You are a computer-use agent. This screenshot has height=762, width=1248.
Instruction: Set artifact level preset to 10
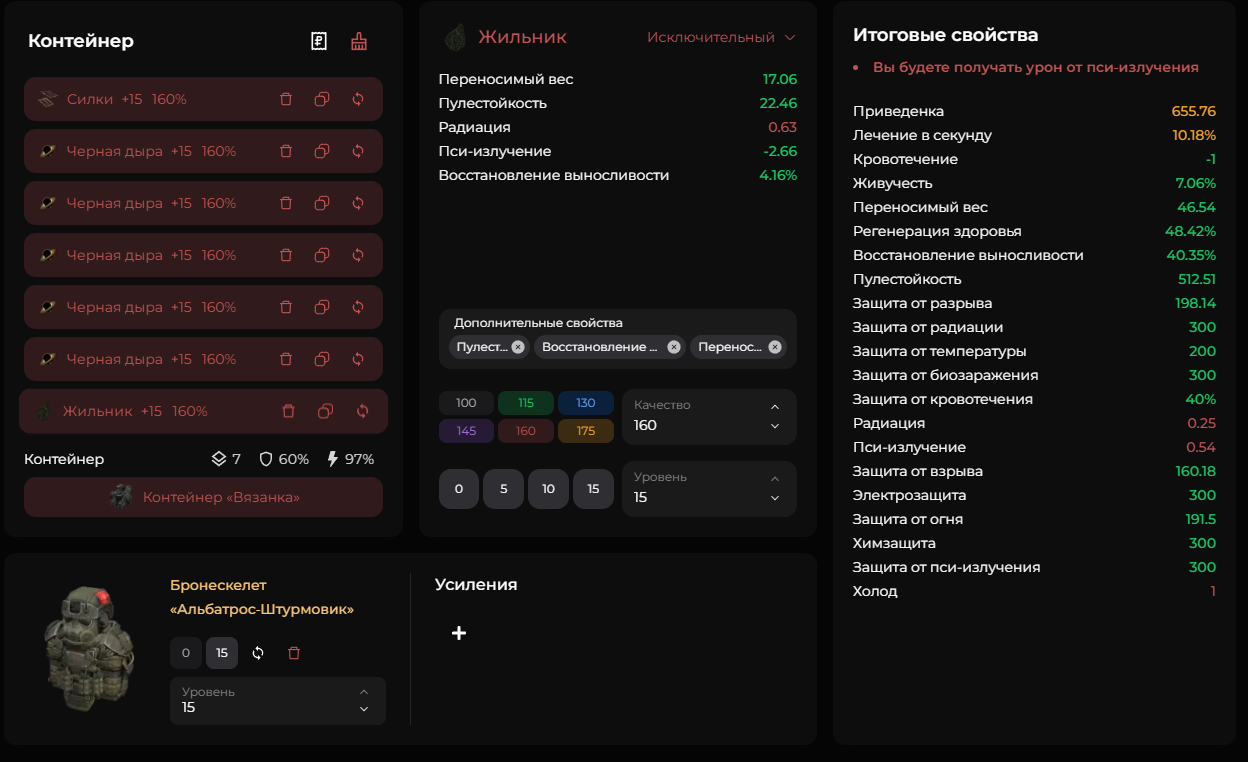coord(548,489)
